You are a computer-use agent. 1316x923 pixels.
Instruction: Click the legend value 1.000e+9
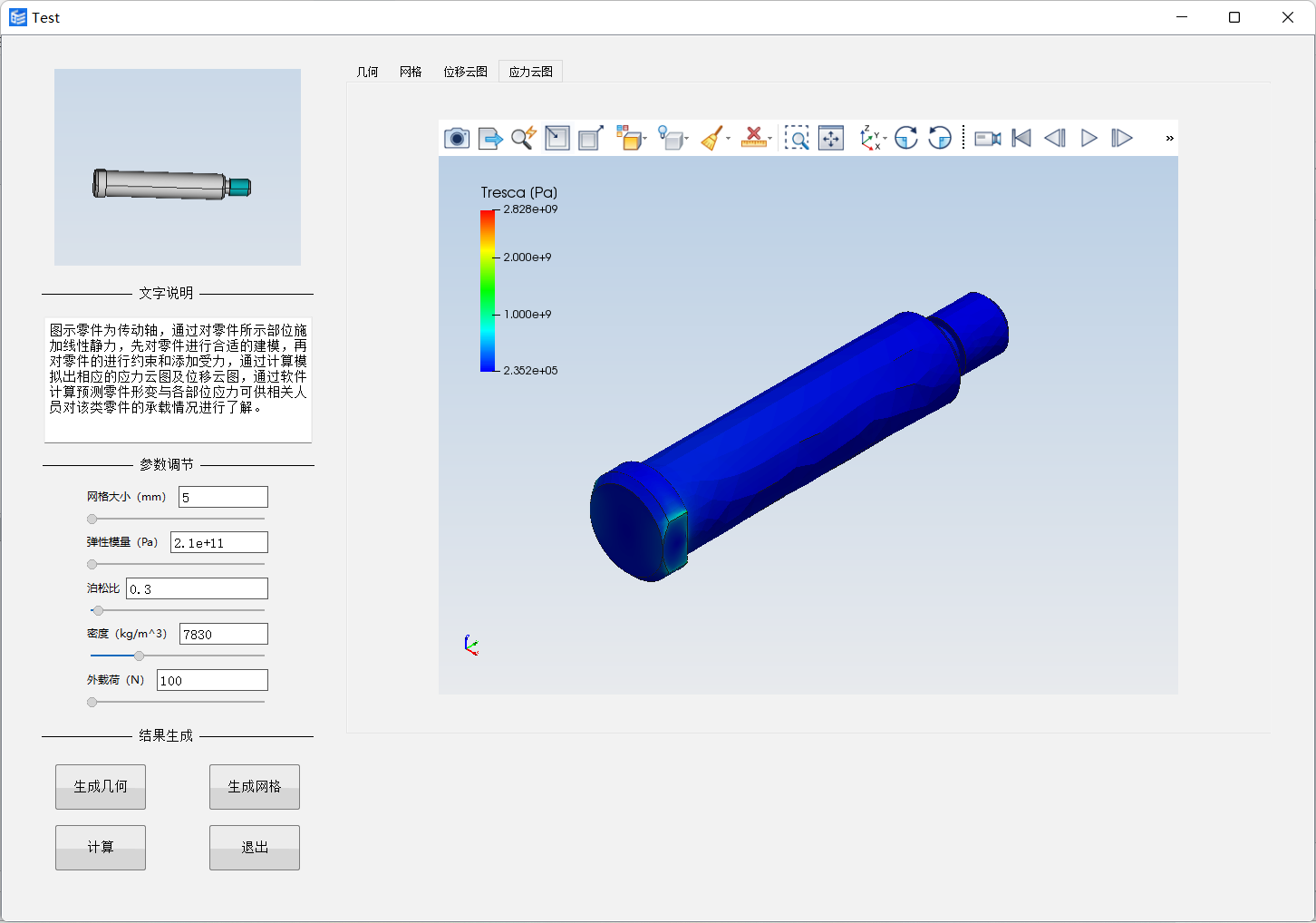click(527, 315)
